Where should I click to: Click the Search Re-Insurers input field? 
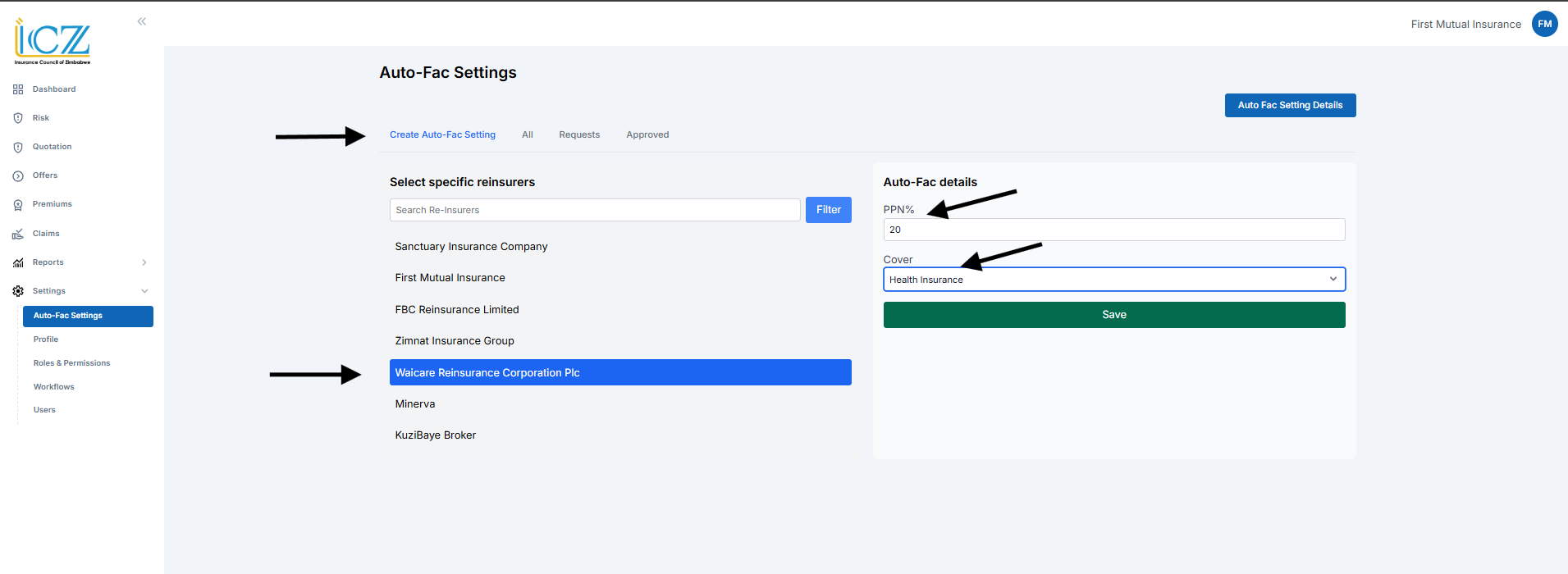coord(594,210)
